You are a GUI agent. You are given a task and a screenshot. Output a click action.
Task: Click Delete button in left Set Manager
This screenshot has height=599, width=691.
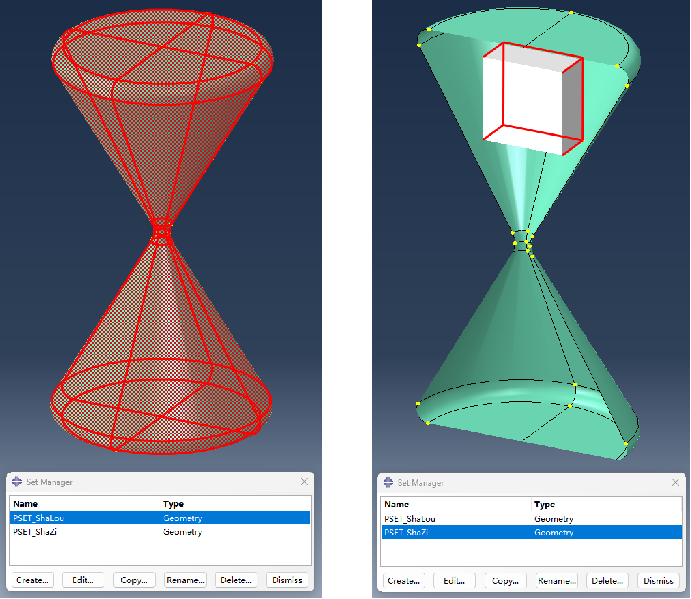pos(236,580)
